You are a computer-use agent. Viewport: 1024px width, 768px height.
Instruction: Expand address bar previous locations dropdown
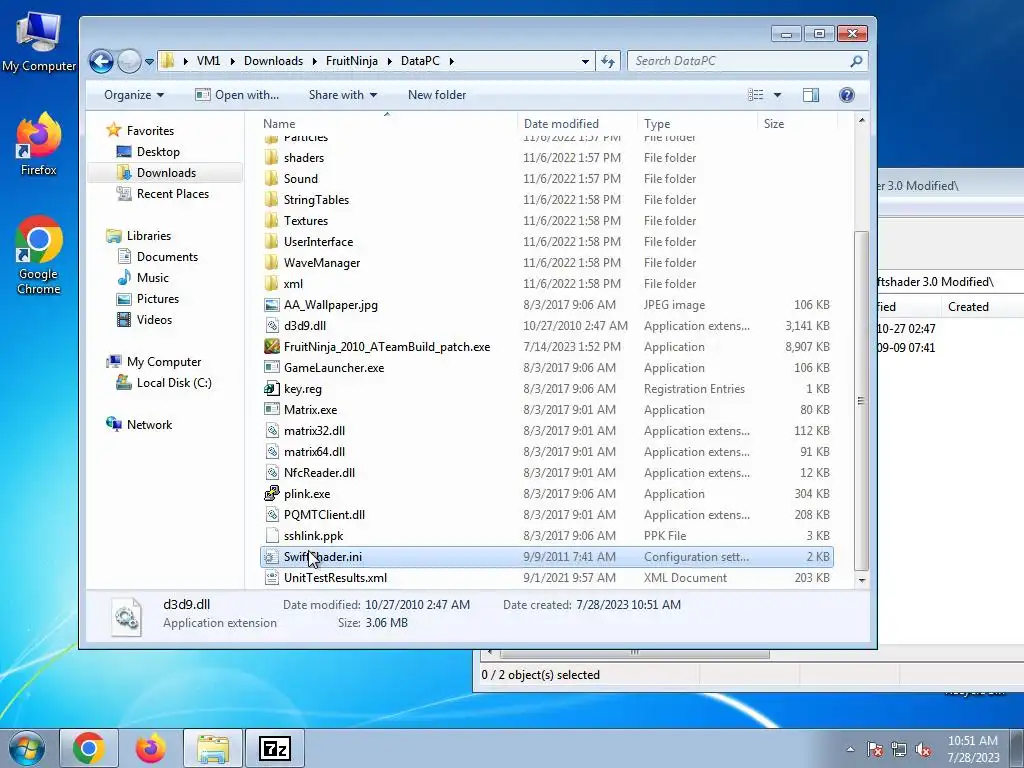pyautogui.click(x=585, y=61)
